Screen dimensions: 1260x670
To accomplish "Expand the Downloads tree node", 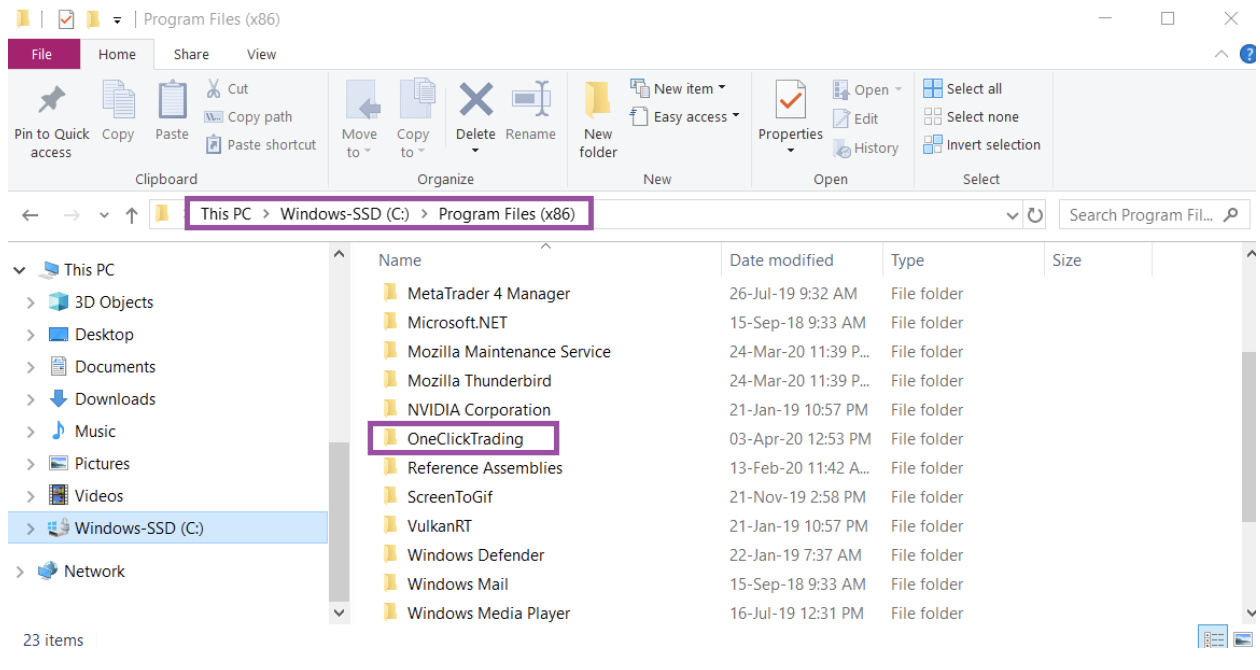I will point(31,399).
